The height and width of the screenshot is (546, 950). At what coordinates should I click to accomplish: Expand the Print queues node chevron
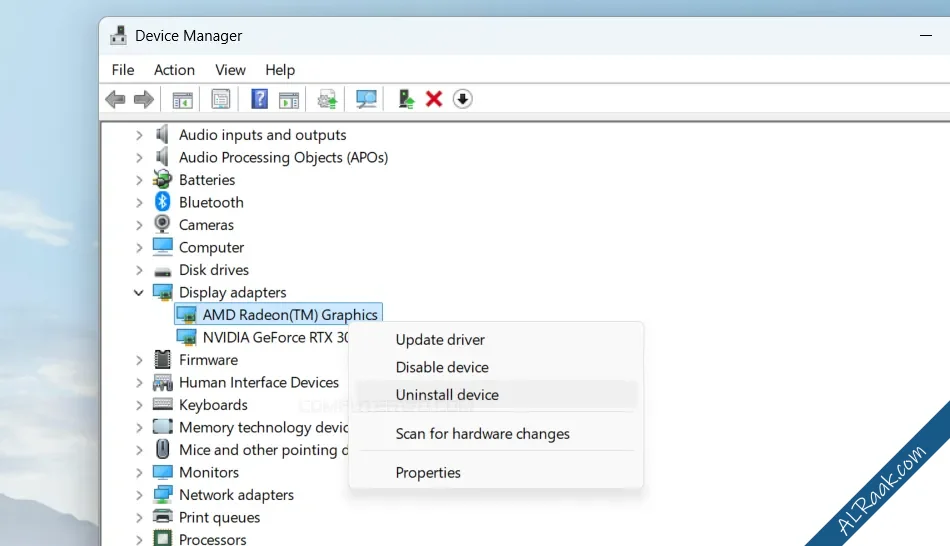(x=139, y=517)
